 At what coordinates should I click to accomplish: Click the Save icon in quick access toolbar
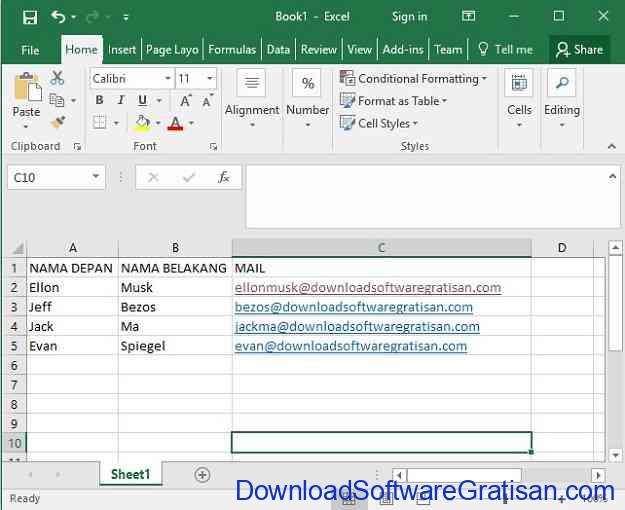[x=30, y=17]
